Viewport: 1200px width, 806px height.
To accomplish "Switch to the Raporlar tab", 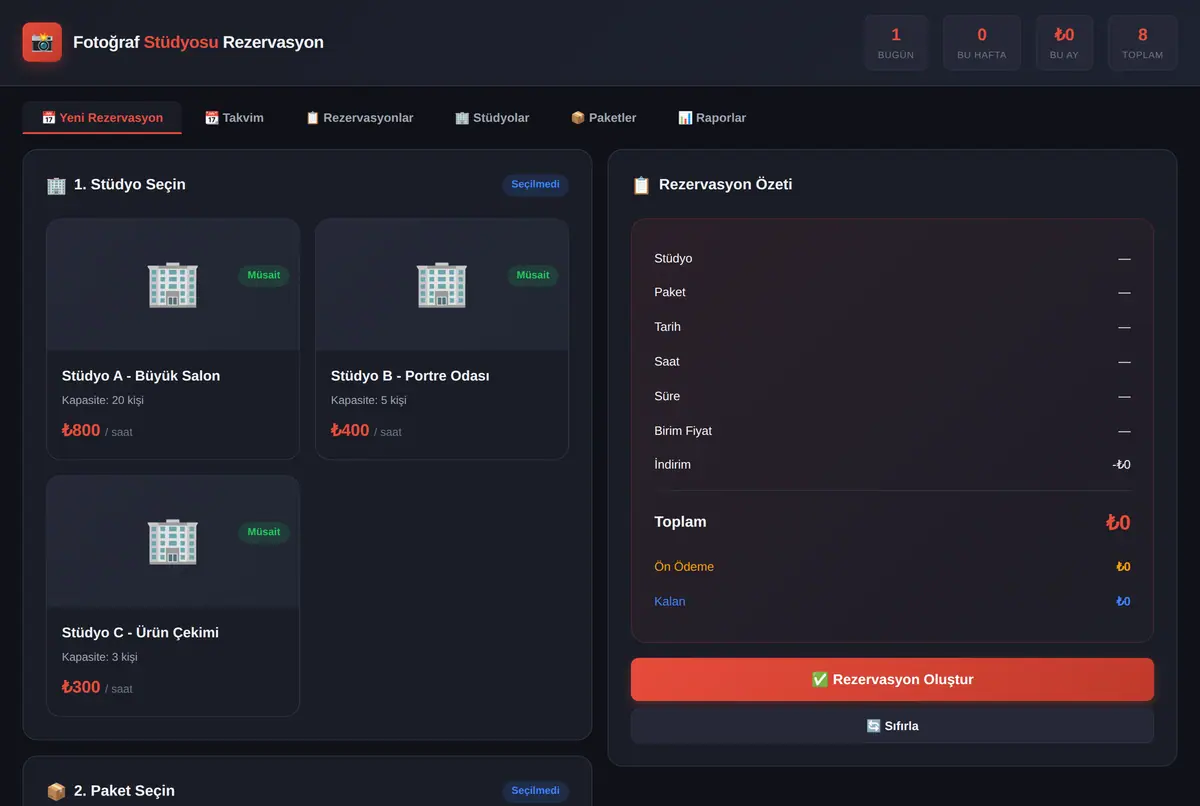I will tap(712, 118).
